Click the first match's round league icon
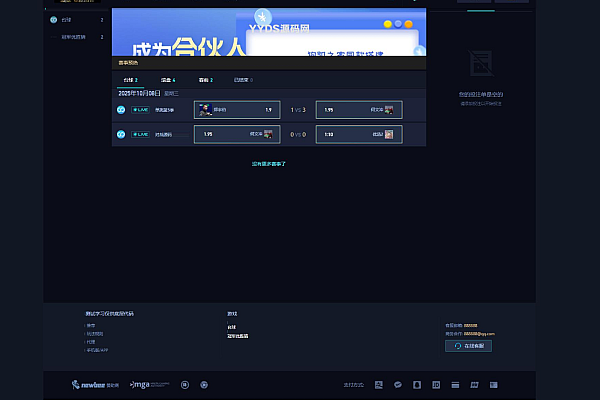Viewport: 600px width, 400px height. pyautogui.click(x=121, y=109)
